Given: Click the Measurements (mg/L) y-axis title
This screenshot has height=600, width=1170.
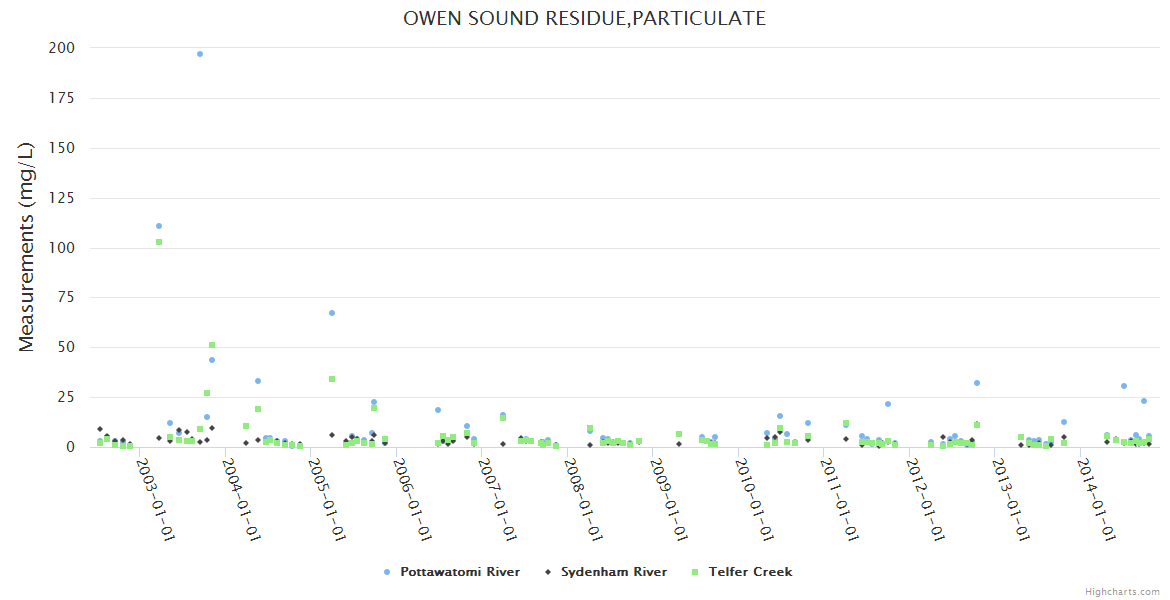Looking at the screenshot, I should 27,247.
